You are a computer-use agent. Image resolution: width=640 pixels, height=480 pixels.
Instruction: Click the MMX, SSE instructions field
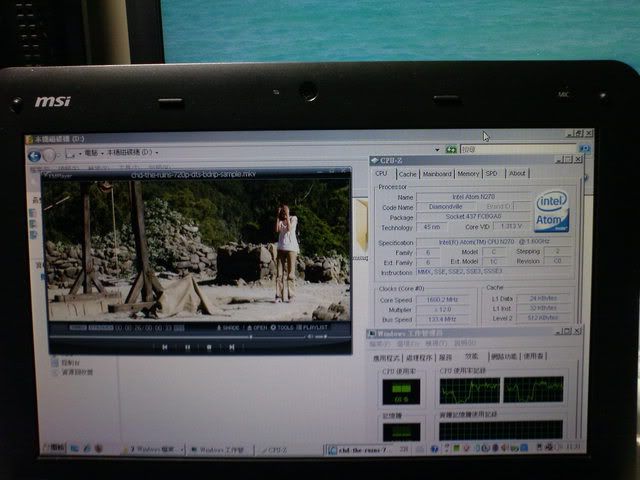pyautogui.click(x=494, y=271)
